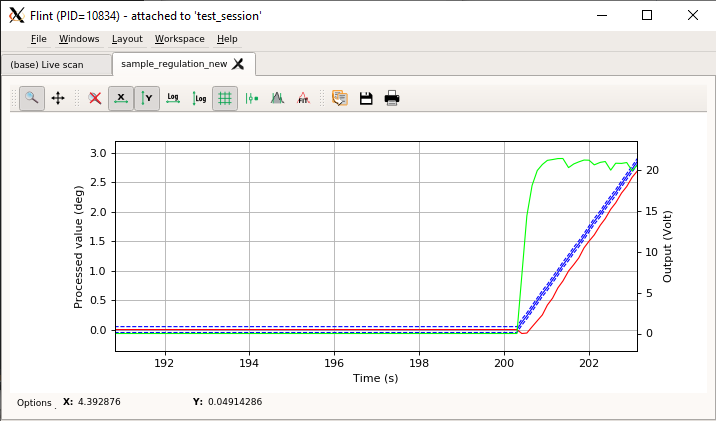Click the dashed blue ramp curve
The image size is (717, 422).
[x=577, y=245]
